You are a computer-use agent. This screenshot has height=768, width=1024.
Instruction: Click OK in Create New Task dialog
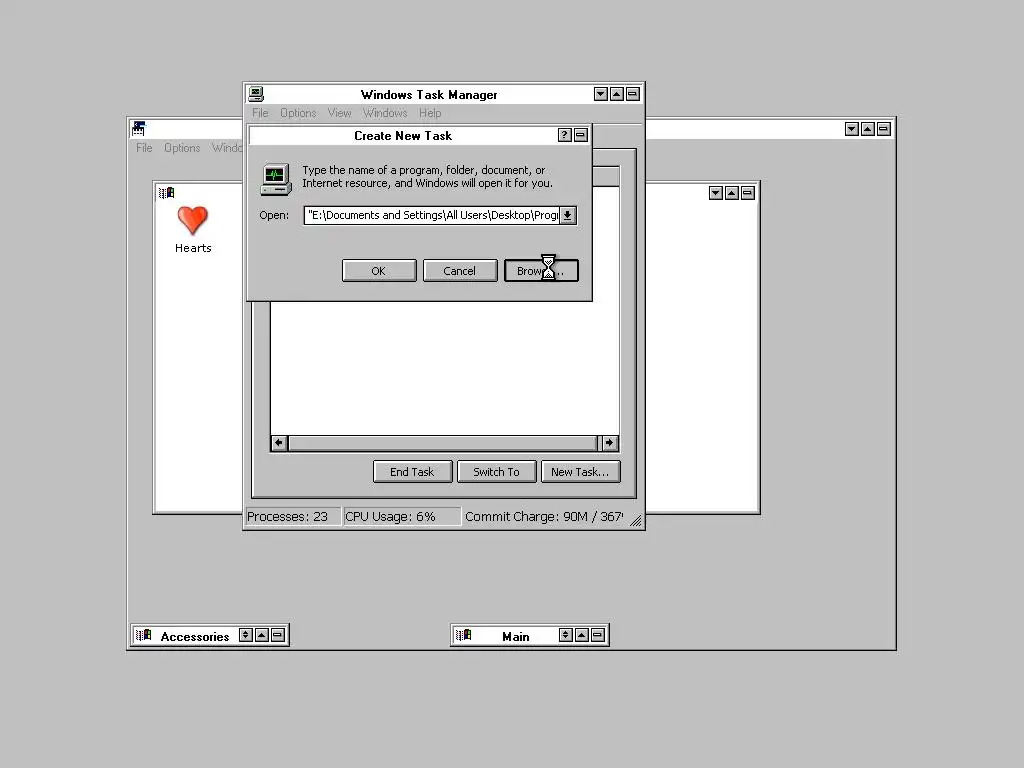coord(379,271)
